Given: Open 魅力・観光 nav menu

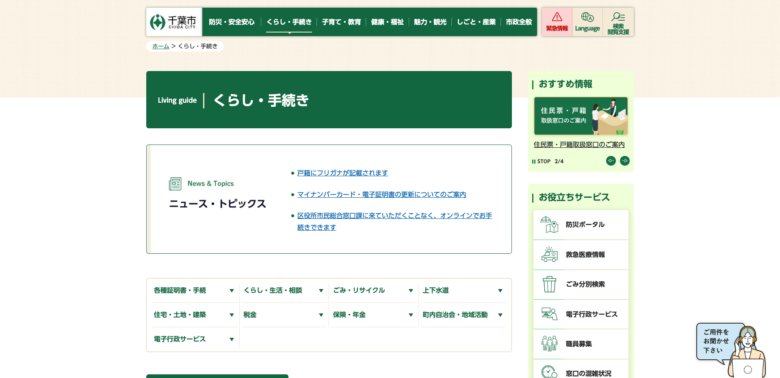Looking at the screenshot, I should click(430, 22).
